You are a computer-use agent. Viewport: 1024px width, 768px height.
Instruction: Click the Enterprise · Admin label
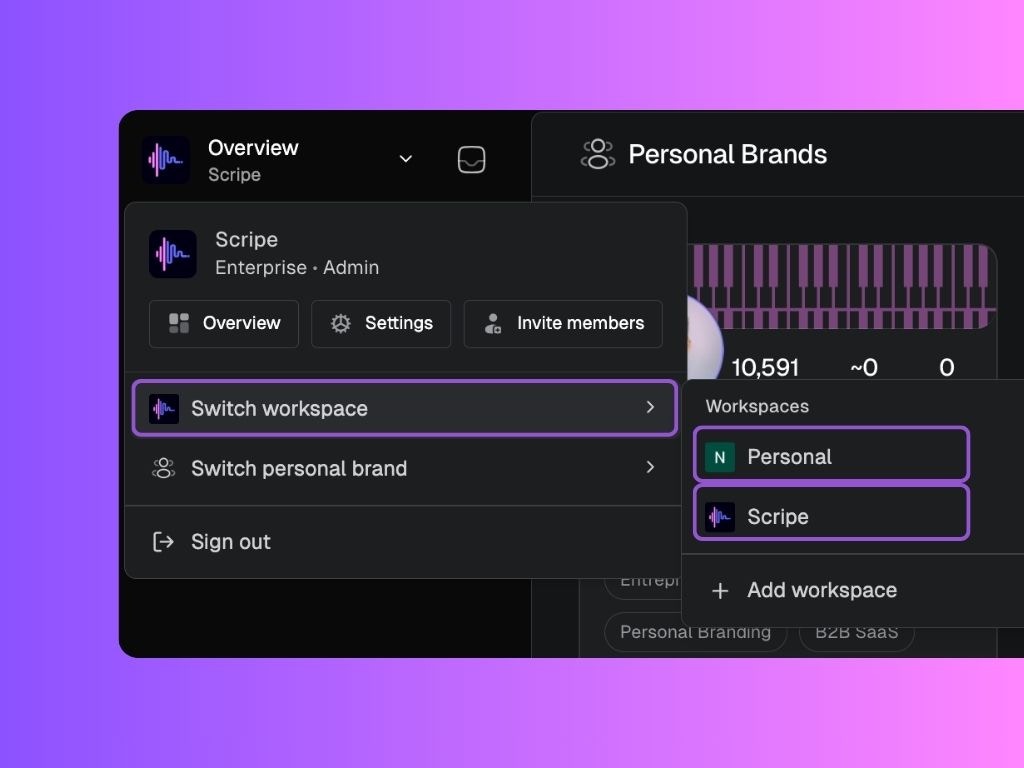click(x=297, y=268)
